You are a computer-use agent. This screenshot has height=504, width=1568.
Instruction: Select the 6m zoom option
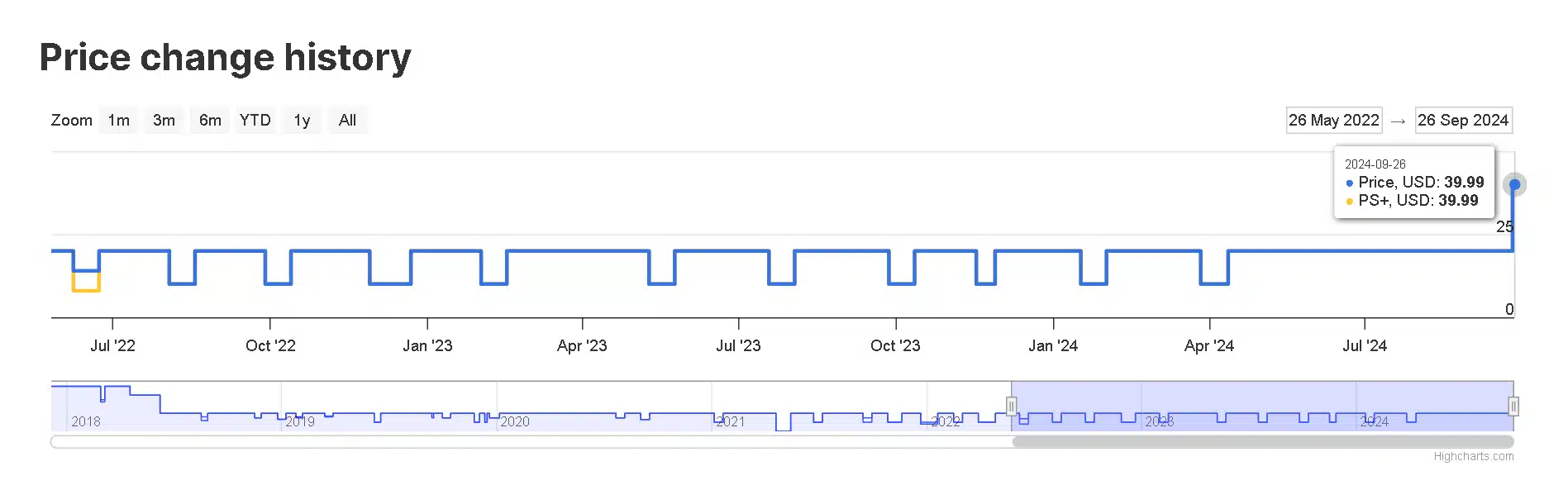(210, 120)
